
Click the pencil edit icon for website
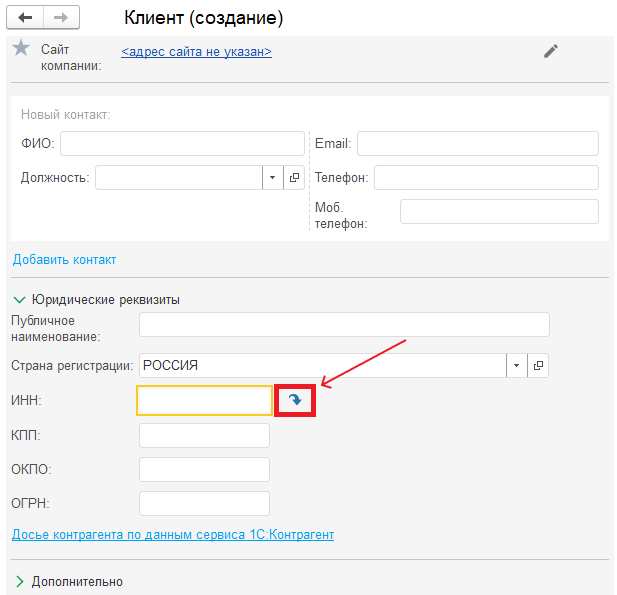pyautogui.click(x=551, y=51)
